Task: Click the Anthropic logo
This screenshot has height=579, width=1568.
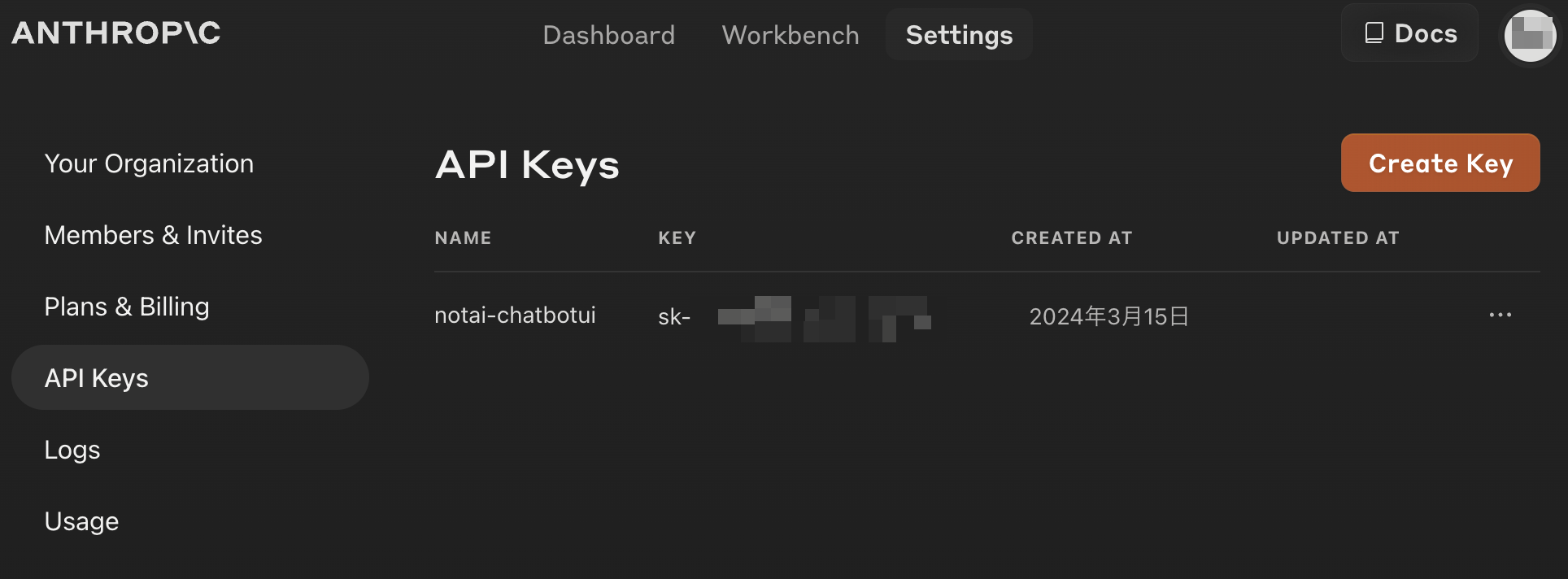Action: point(116,33)
